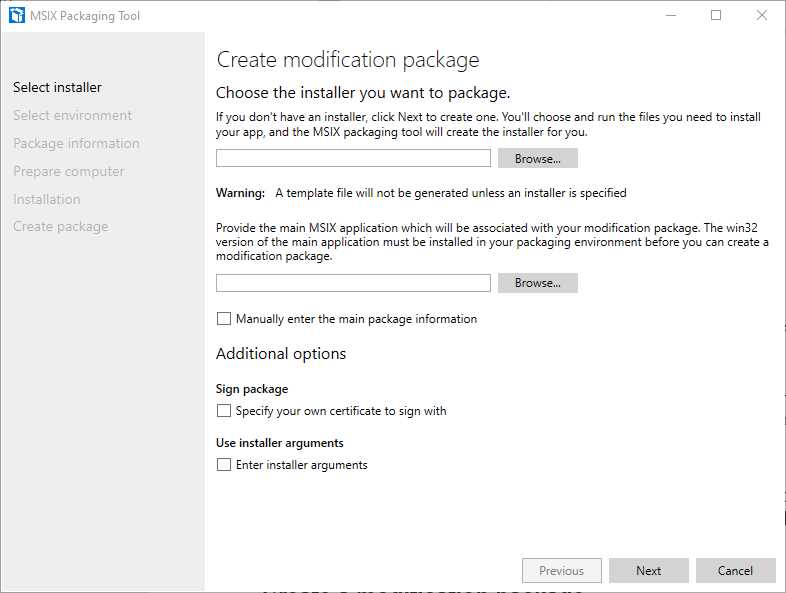Go to the Next step
Viewport: 786px width, 593px height.
tap(649, 570)
